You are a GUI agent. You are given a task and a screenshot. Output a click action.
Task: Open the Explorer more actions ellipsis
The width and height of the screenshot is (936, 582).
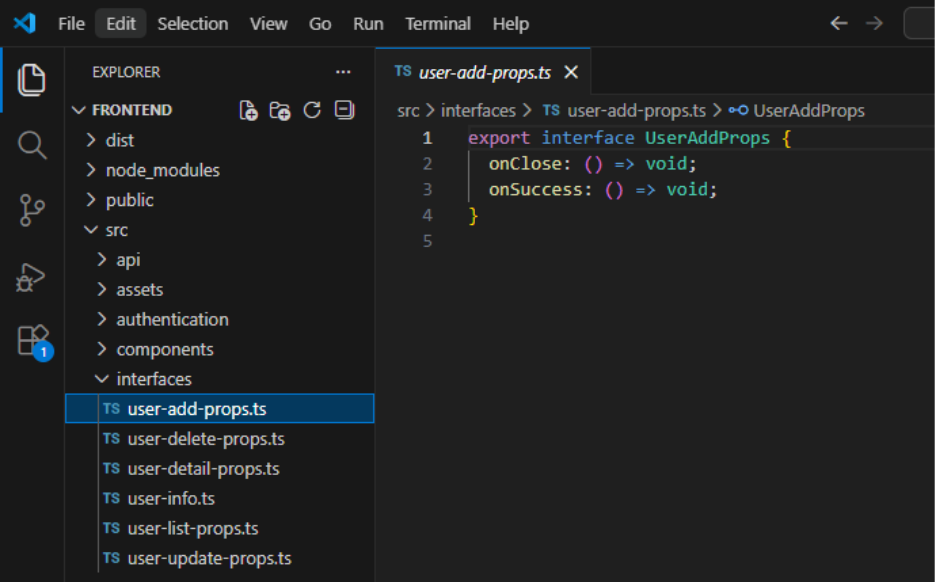tap(343, 72)
